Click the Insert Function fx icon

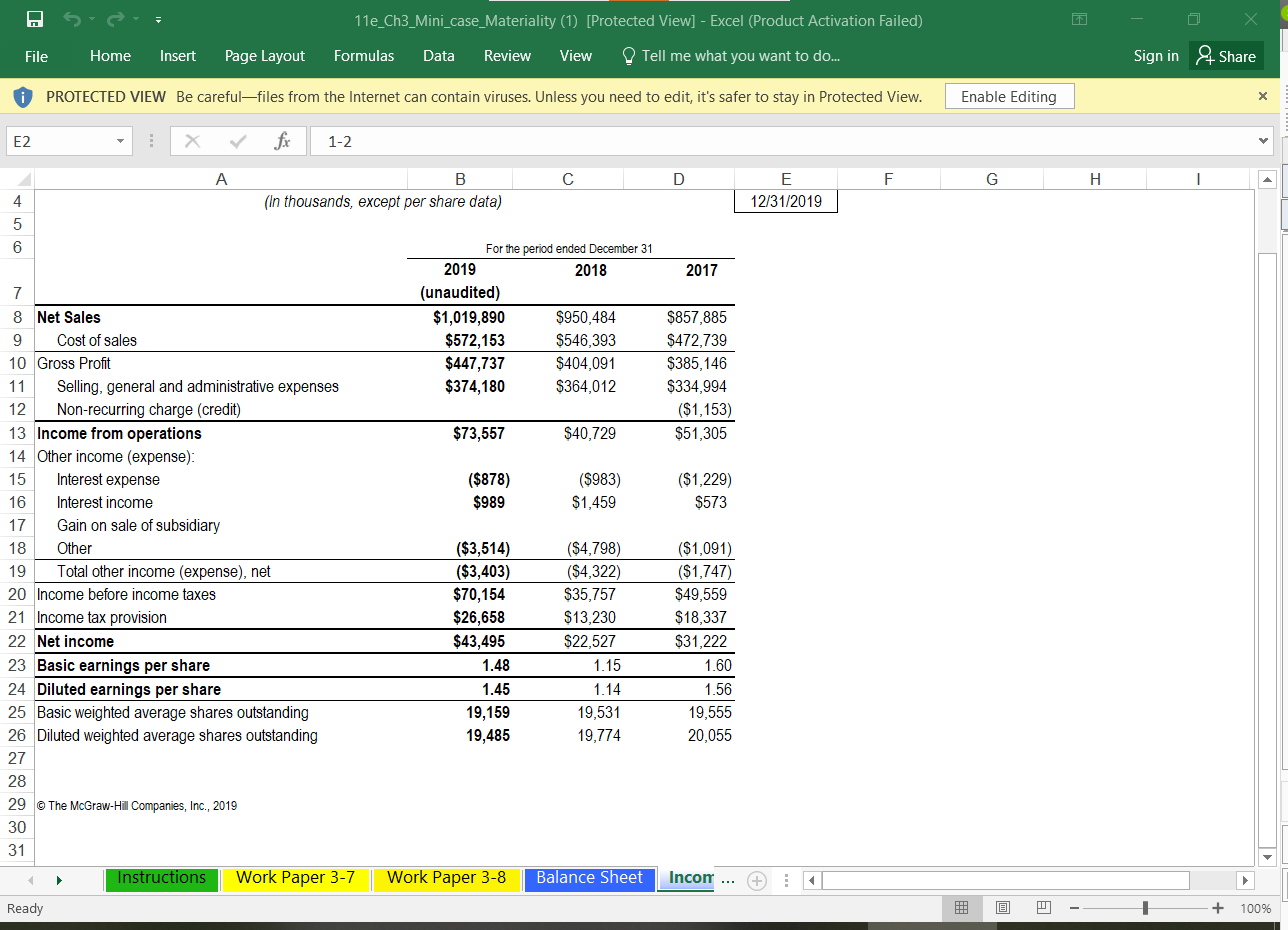(283, 142)
